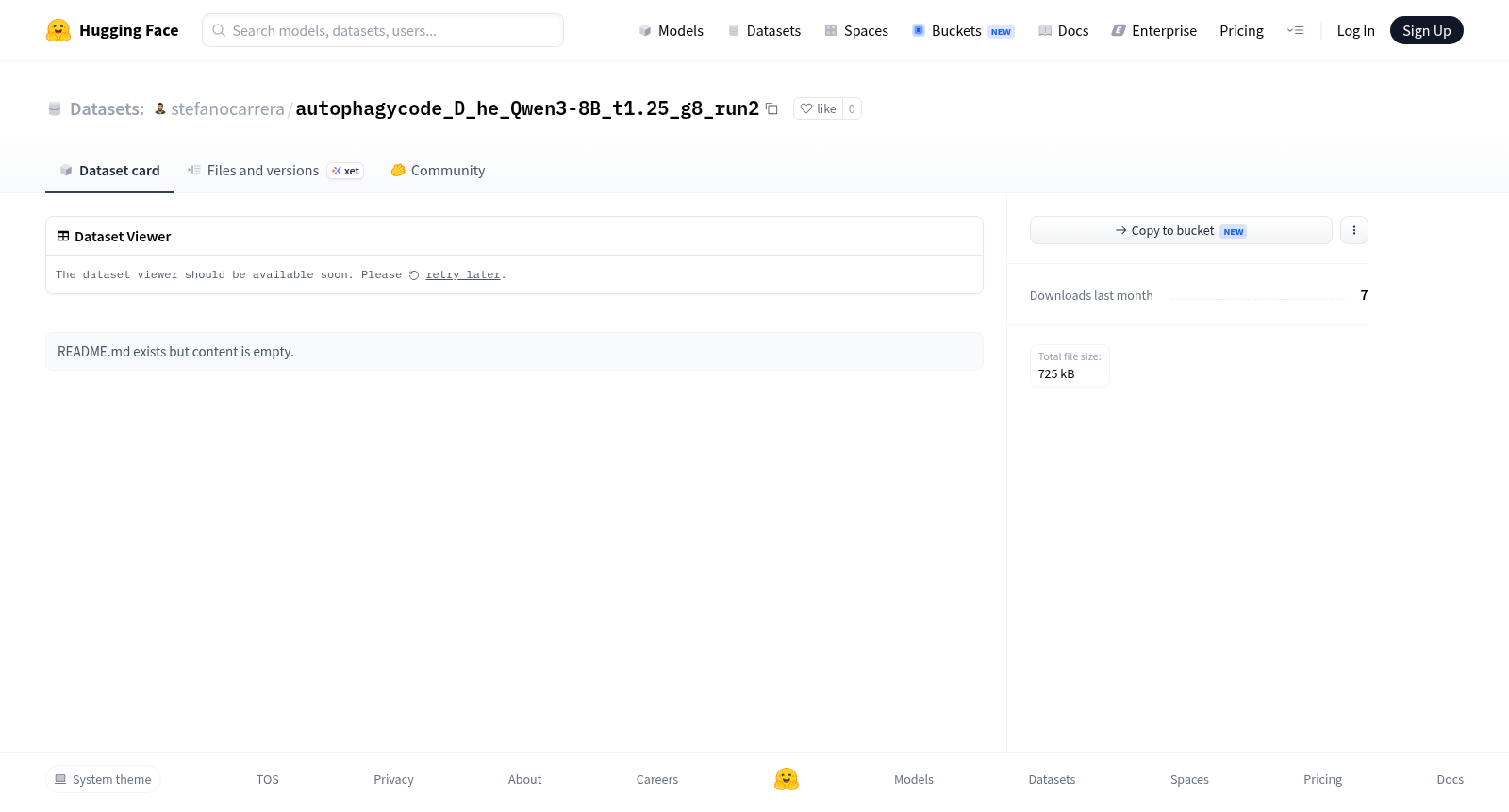Click the NEW badge beside Buckets

coord(1001,32)
